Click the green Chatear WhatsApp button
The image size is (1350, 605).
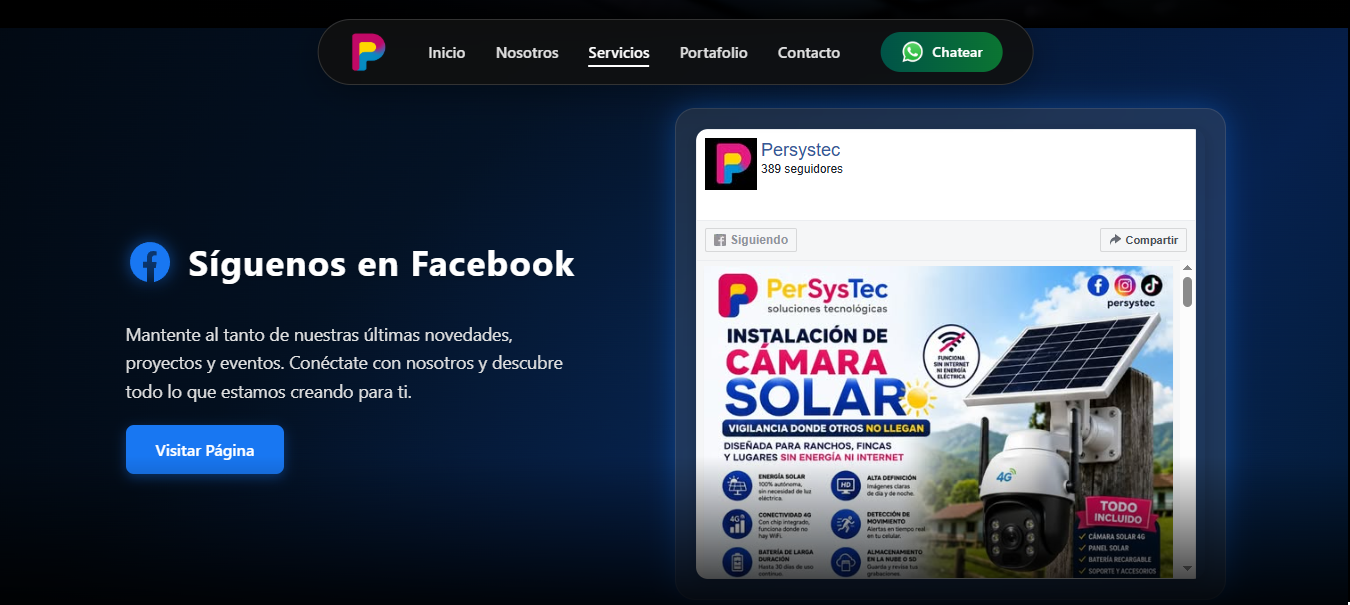(x=941, y=52)
